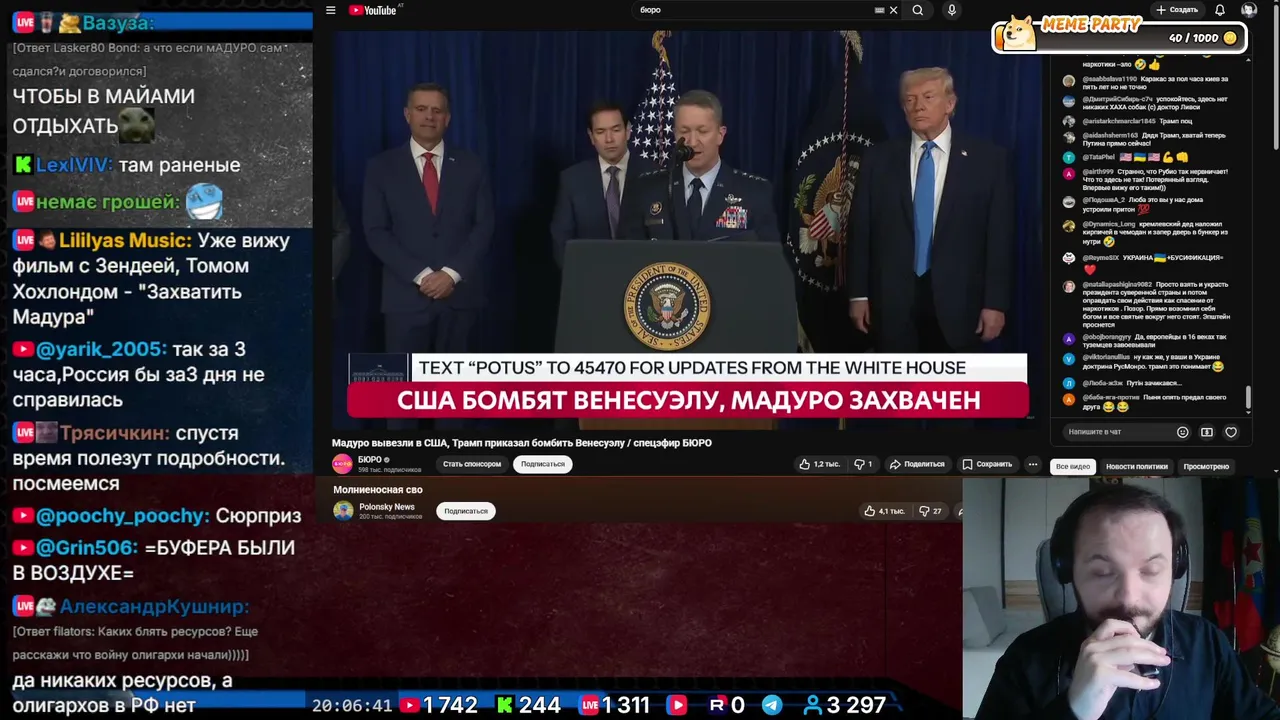Click the Молниеносная сво video title
This screenshot has height=720, width=1280.
378,490
